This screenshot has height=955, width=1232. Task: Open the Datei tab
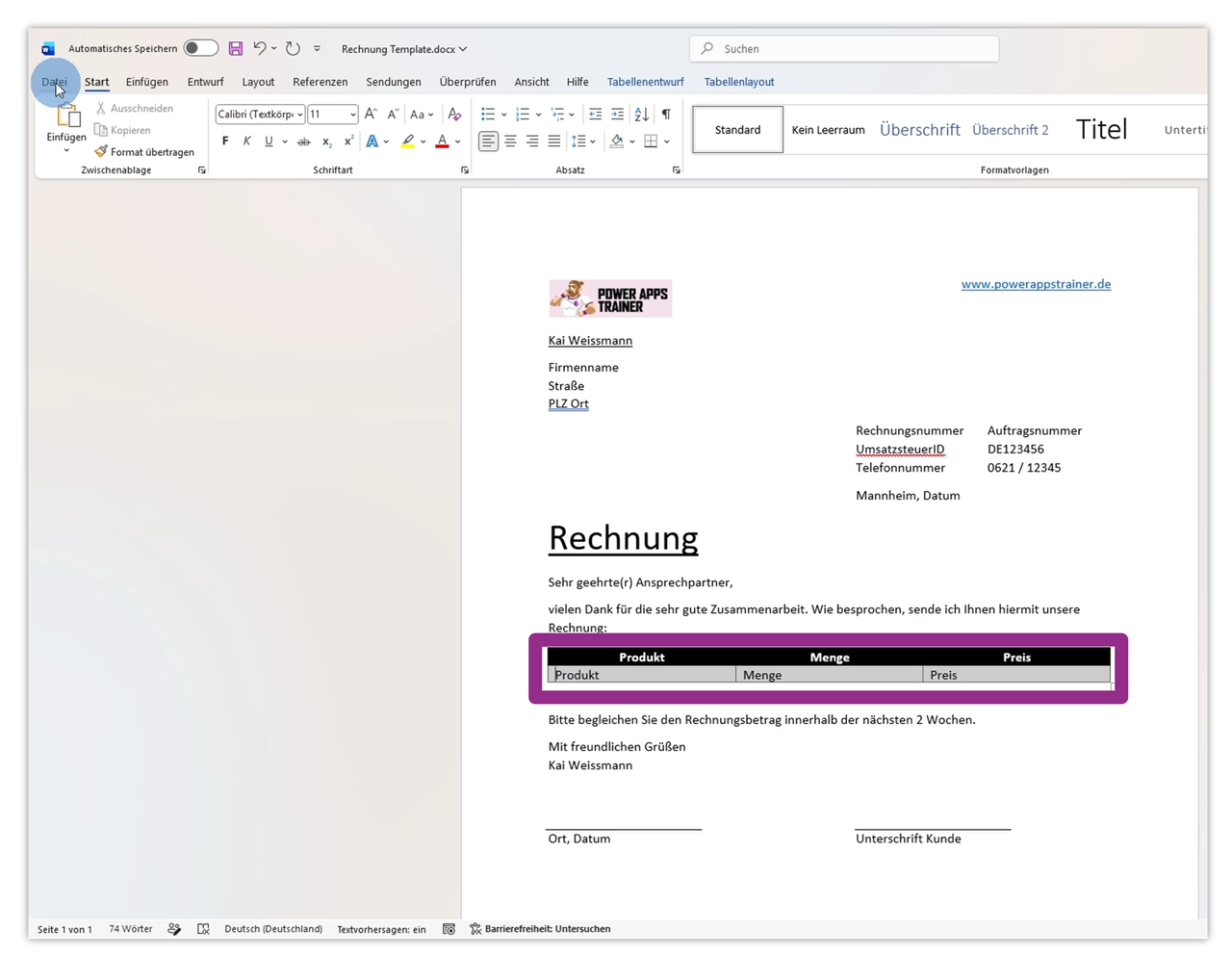(x=55, y=82)
